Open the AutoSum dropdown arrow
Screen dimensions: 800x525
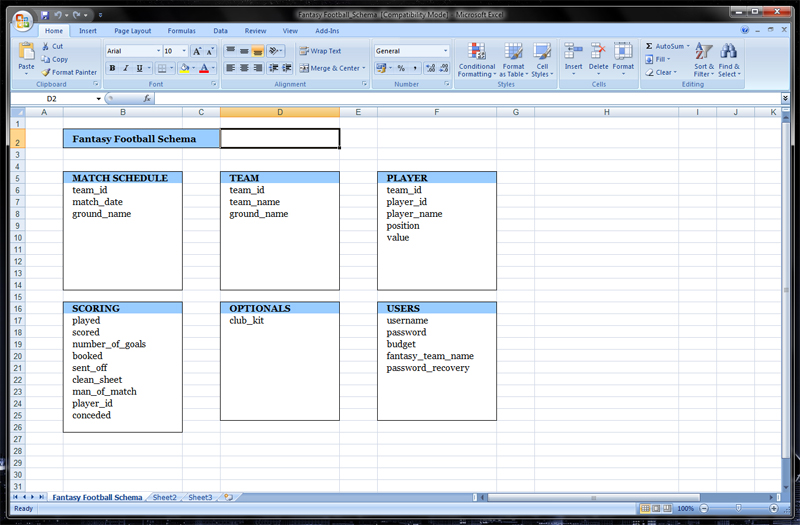click(x=688, y=46)
